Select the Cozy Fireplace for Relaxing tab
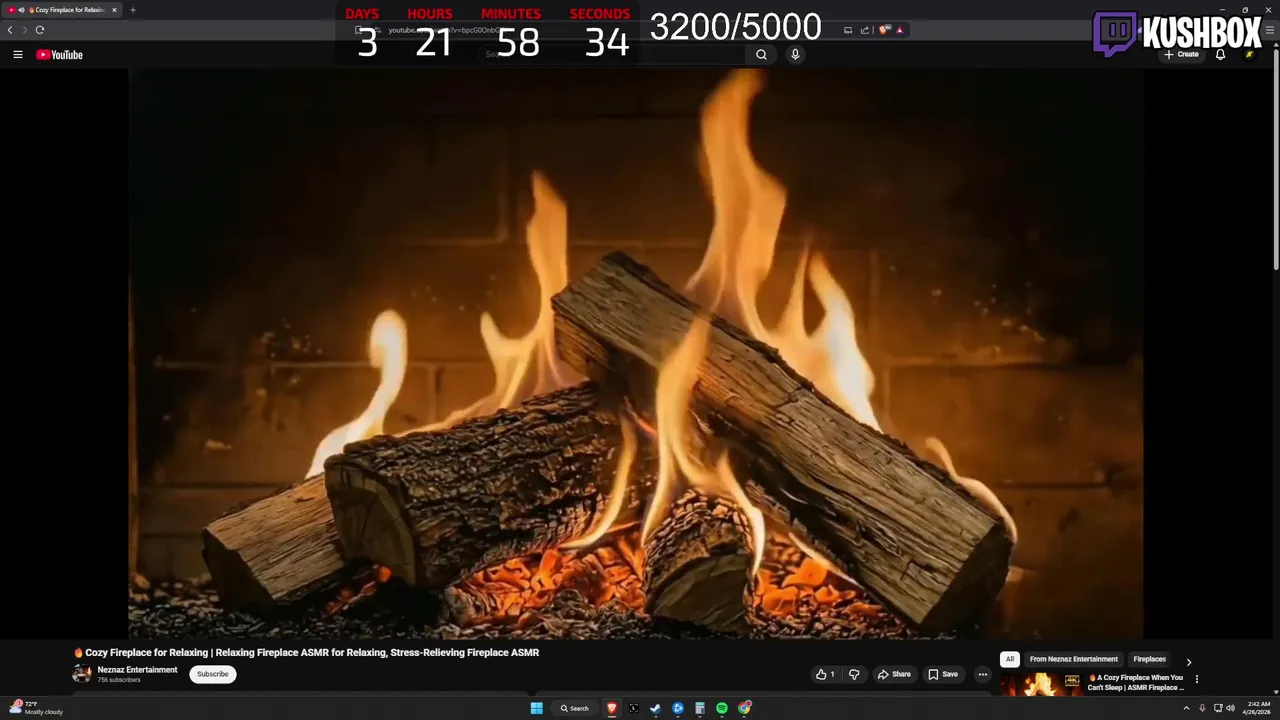Image resolution: width=1280 pixels, height=720 pixels. (x=63, y=10)
